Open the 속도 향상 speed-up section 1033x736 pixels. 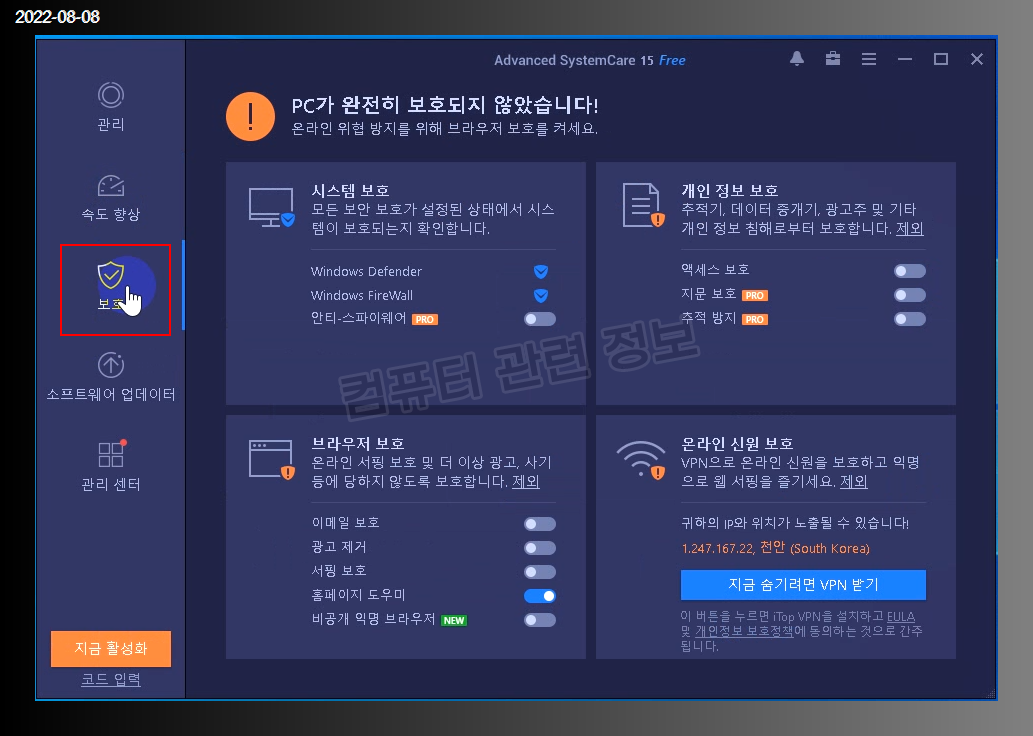(x=111, y=198)
